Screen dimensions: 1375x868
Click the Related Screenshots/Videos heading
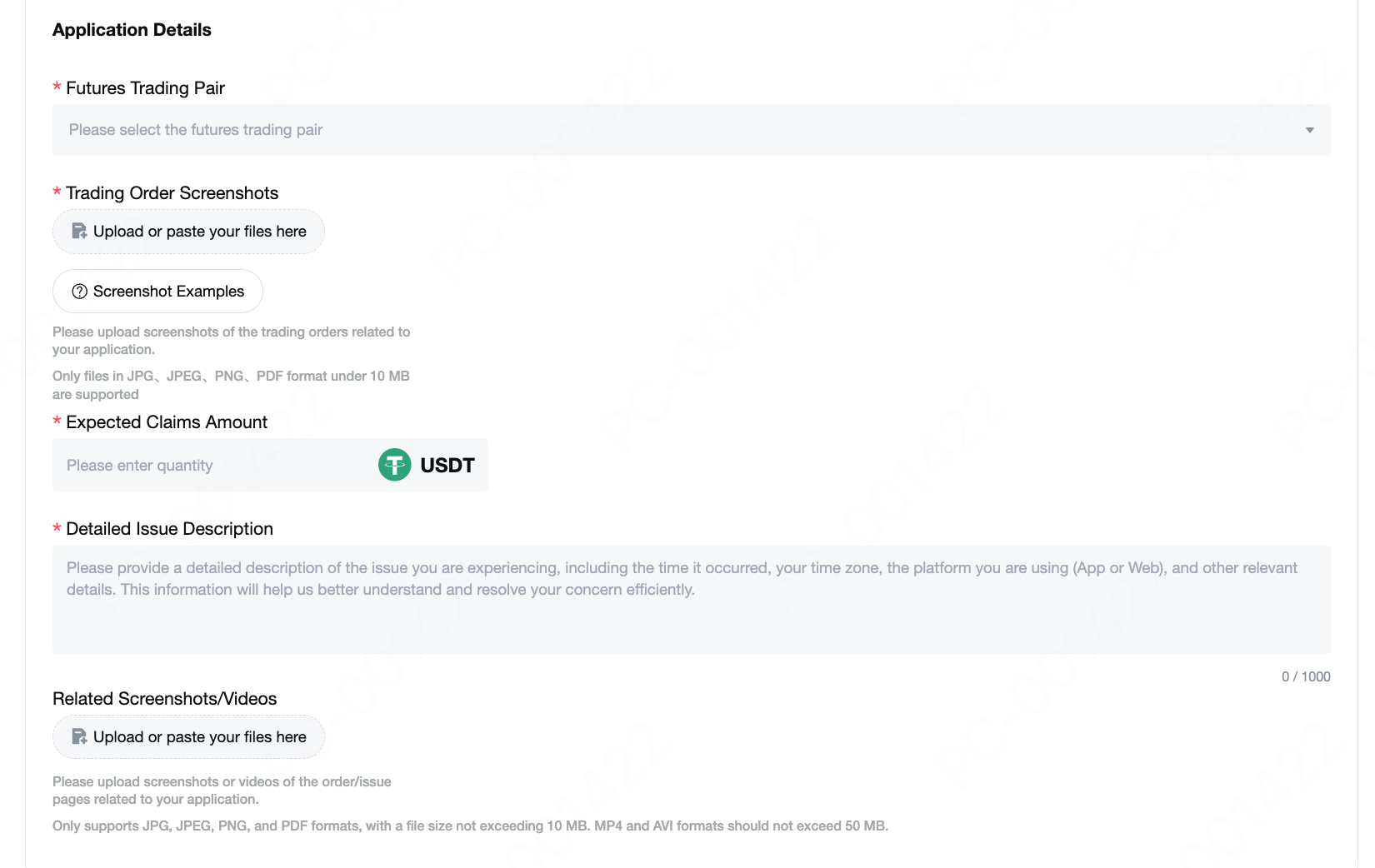tap(165, 699)
